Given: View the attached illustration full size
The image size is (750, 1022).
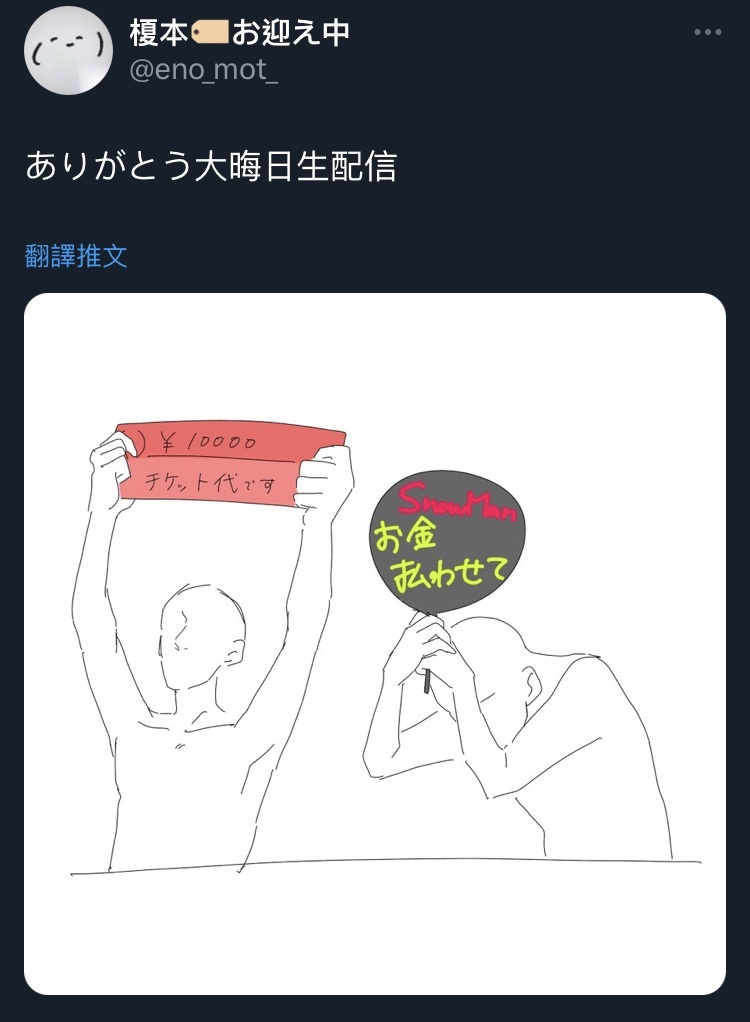Looking at the screenshot, I should point(375,644).
